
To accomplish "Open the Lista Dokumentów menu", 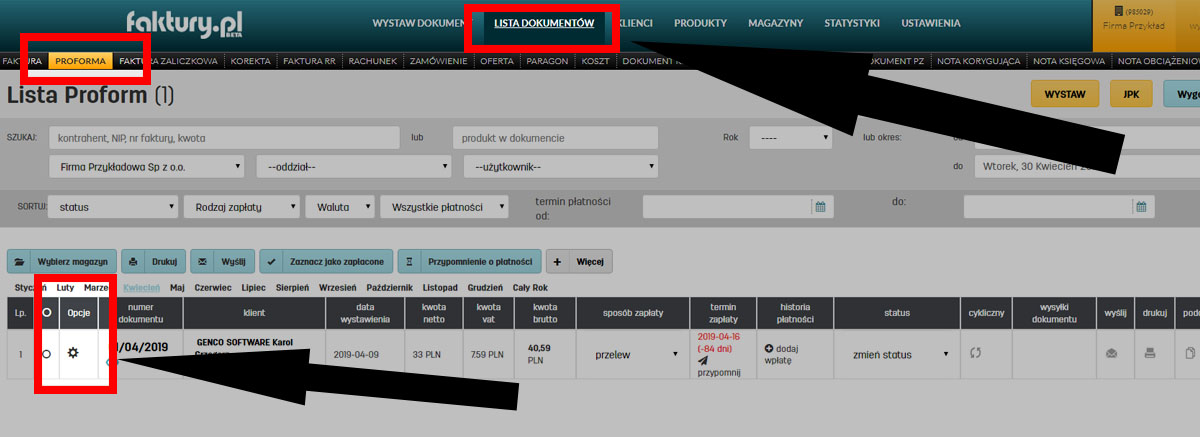I will click(x=544, y=22).
